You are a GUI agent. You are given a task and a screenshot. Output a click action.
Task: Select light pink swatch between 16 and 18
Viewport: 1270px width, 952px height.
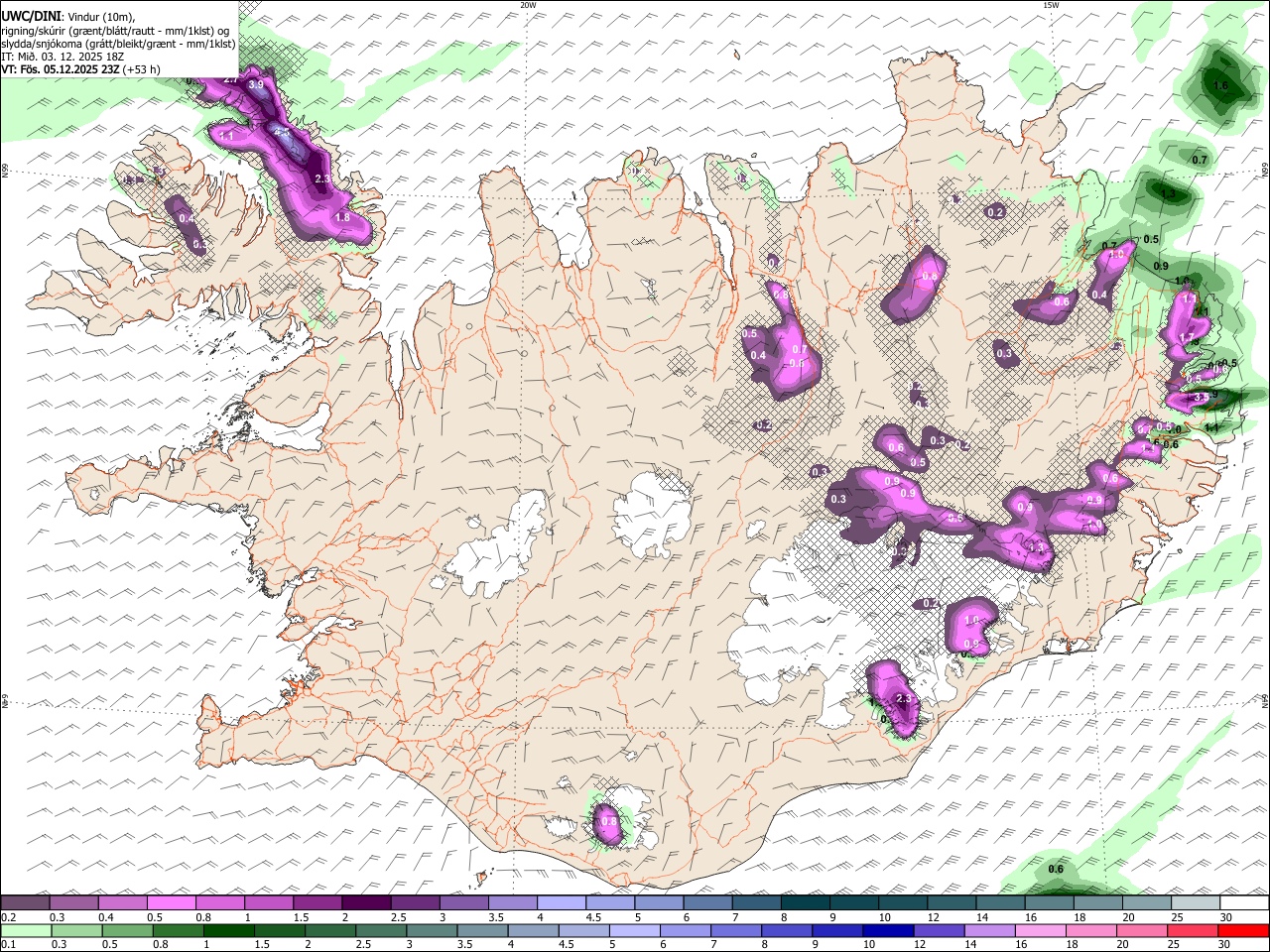(x=1040, y=930)
